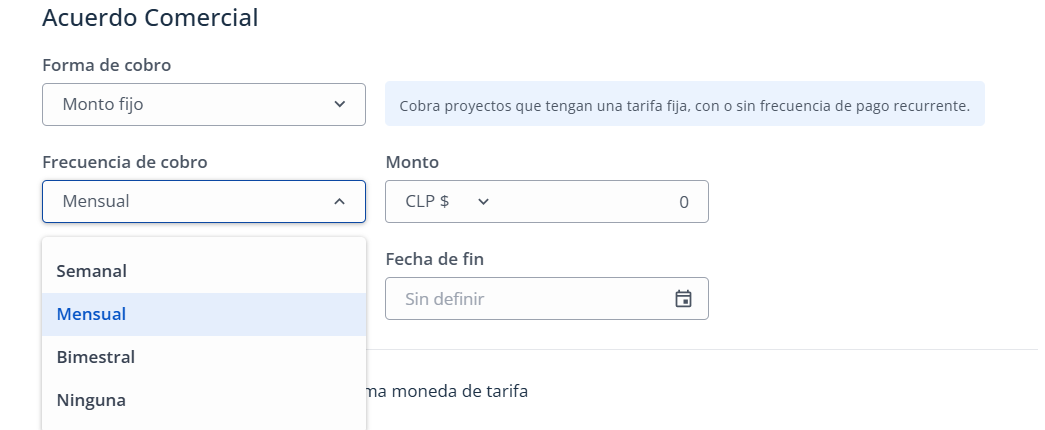Collapse Frecuencia de cobro with the up chevron
1045x430 pixels.
point(340,201)
